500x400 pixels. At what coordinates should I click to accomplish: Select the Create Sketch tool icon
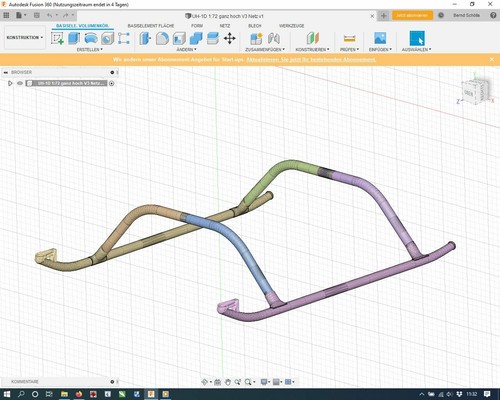pos(57,38)
